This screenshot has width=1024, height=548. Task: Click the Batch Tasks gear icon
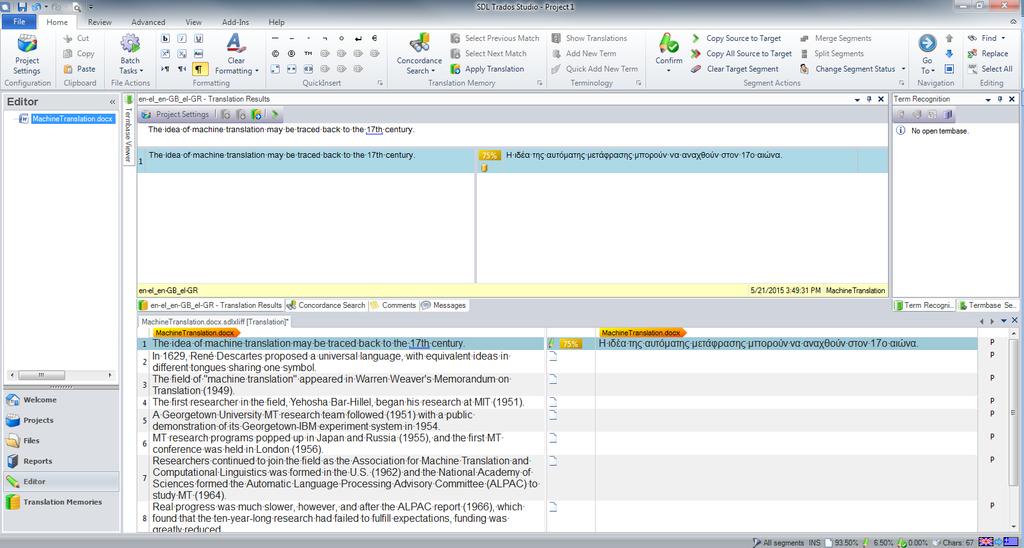tap(130, 44)
